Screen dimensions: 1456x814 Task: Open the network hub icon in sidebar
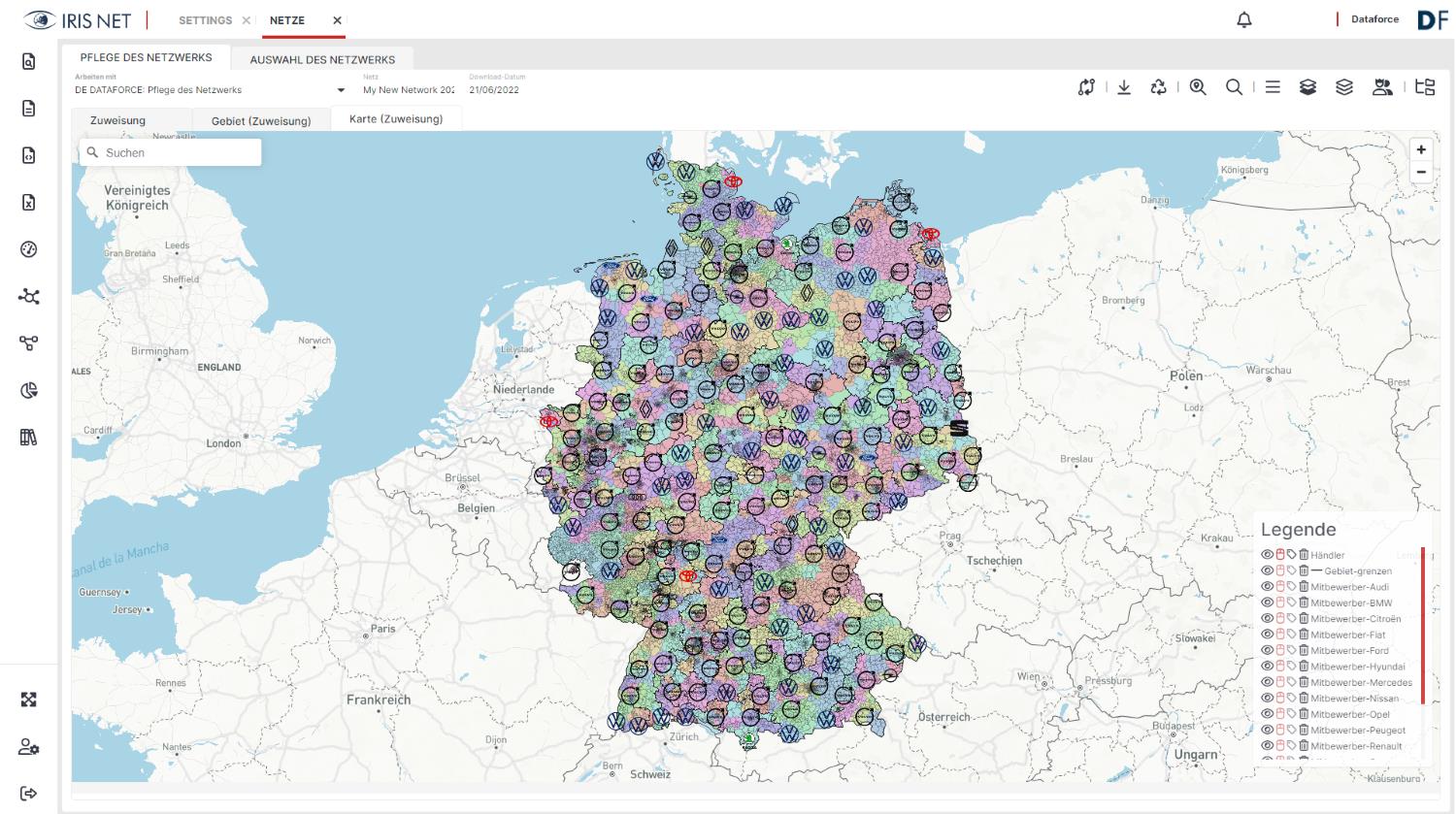click(28, 296)
